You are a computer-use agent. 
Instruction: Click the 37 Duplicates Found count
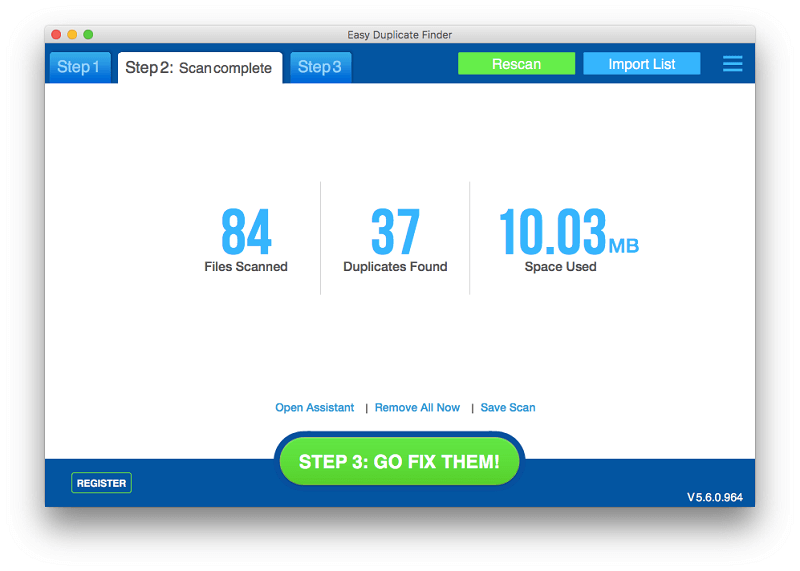click(x=395, y=231)
